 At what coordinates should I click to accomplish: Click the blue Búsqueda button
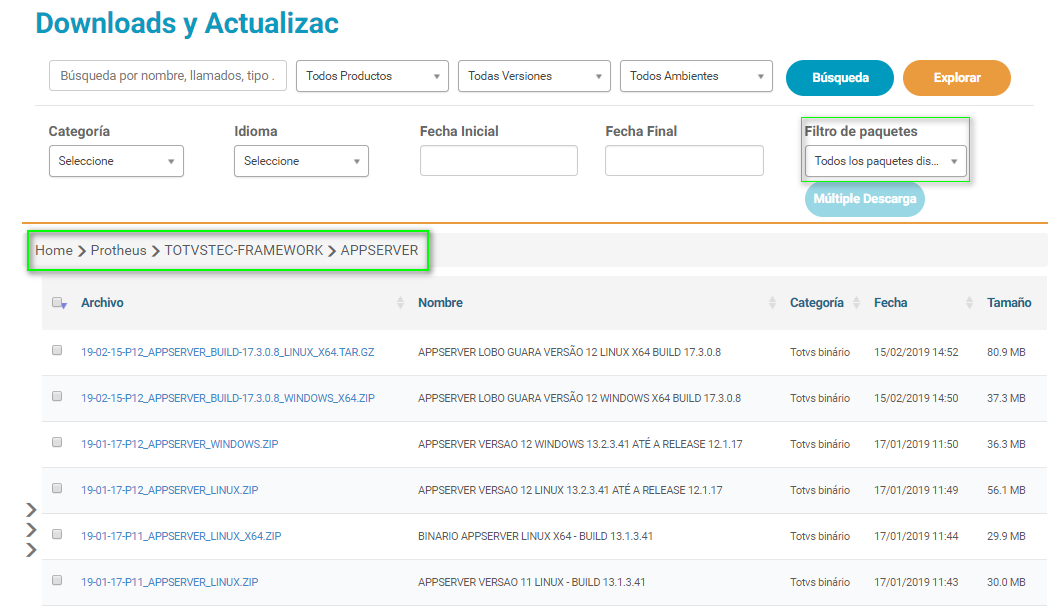pyautogui.click(x=840, y=78)
